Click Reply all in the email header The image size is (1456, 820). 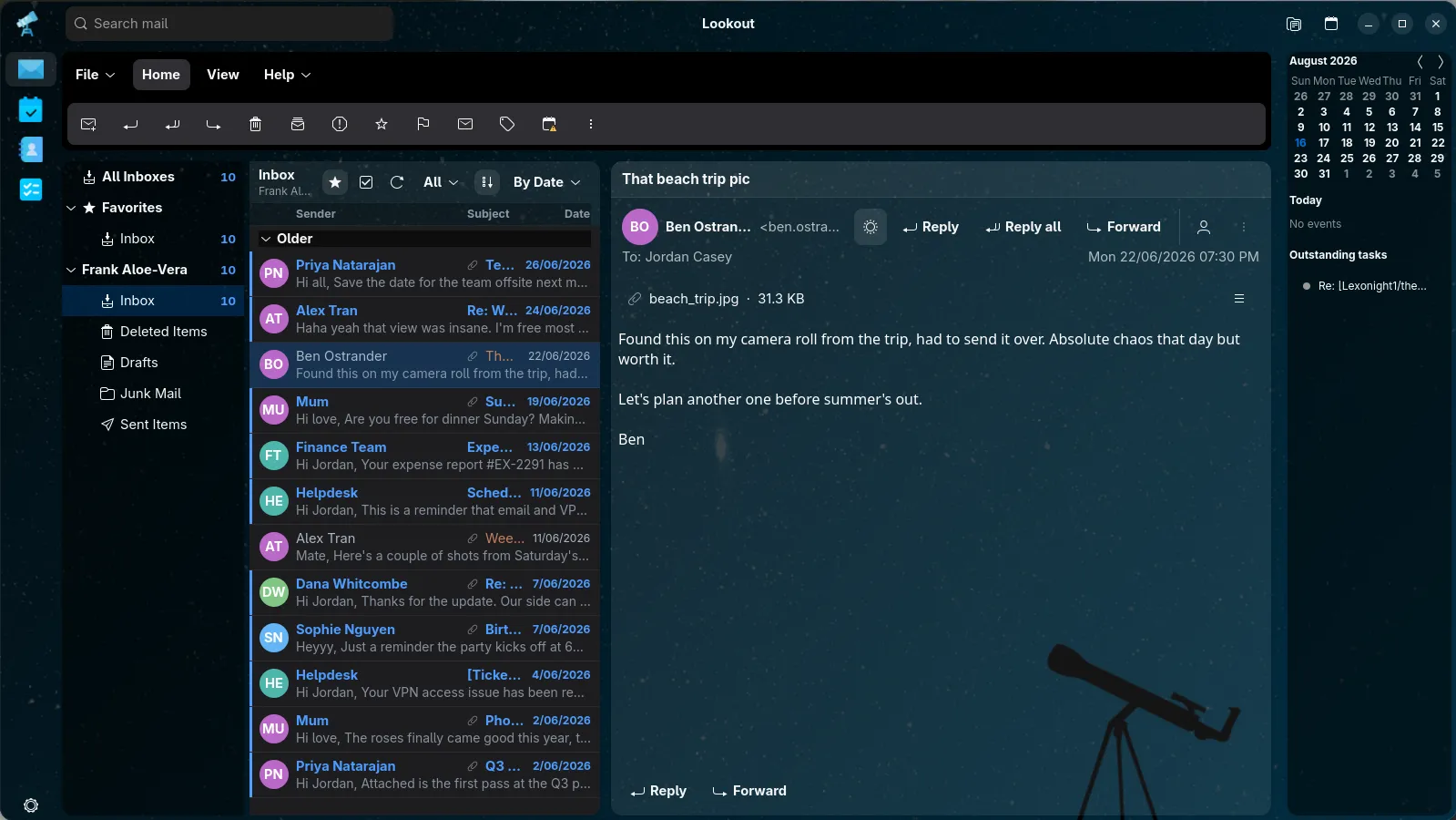pyautogui.click(x=1023, y=227)
